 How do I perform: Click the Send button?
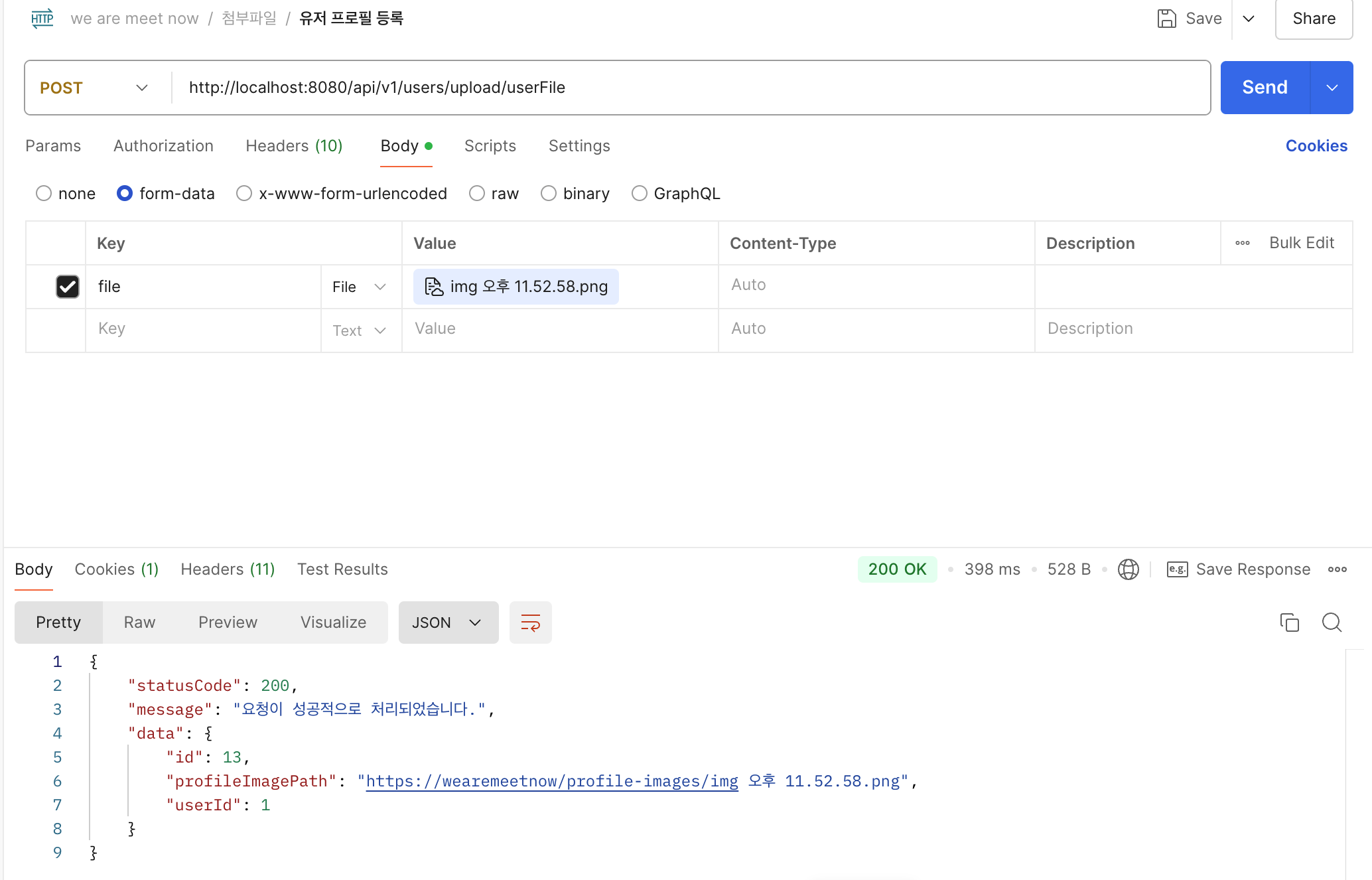1265,88
